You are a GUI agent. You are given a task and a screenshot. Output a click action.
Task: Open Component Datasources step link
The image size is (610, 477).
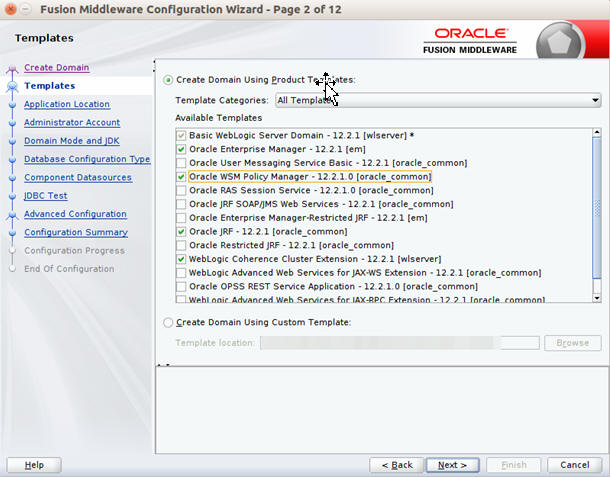78,177
